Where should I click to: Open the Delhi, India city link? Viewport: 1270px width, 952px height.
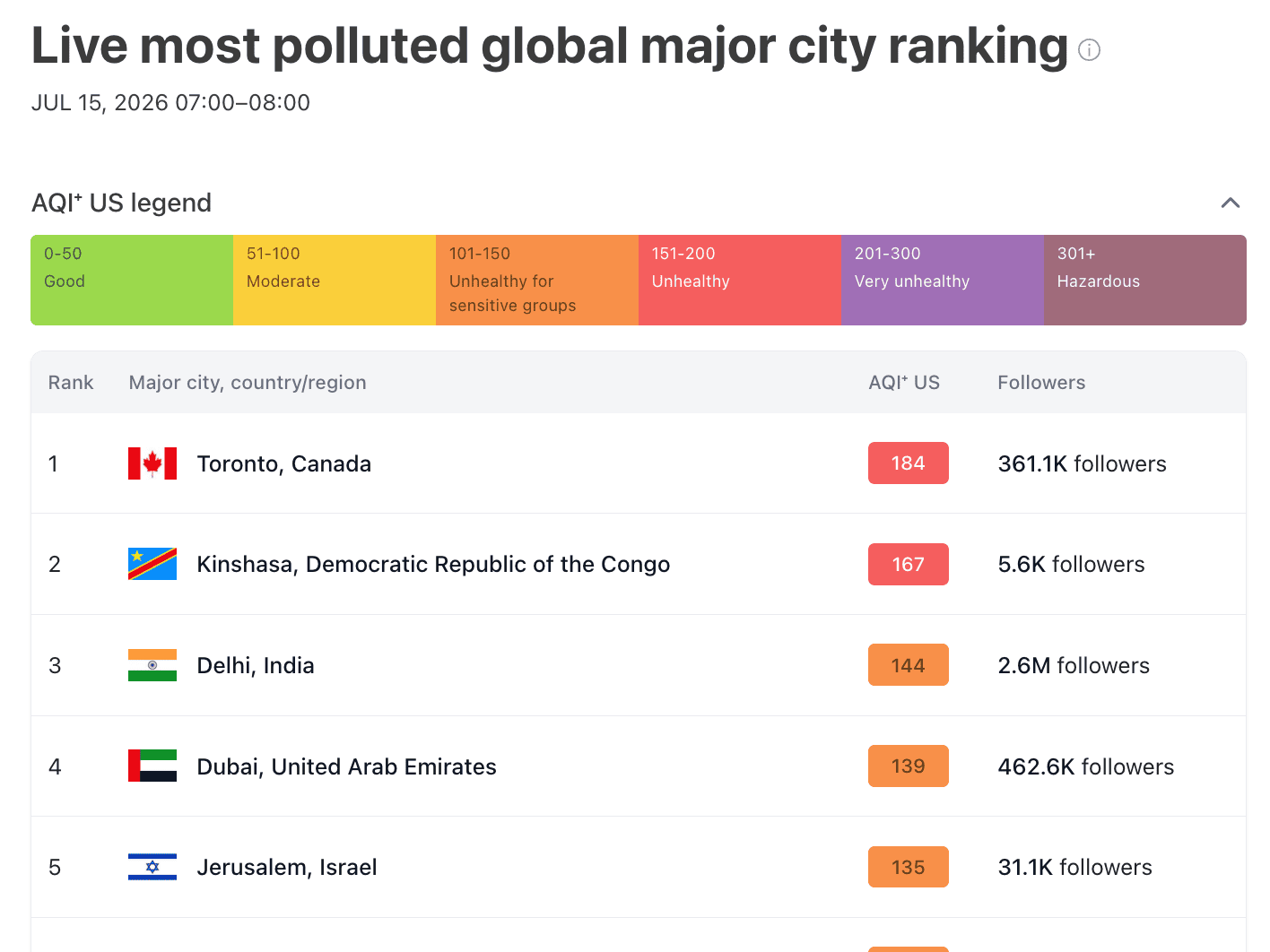pos(256,665)
